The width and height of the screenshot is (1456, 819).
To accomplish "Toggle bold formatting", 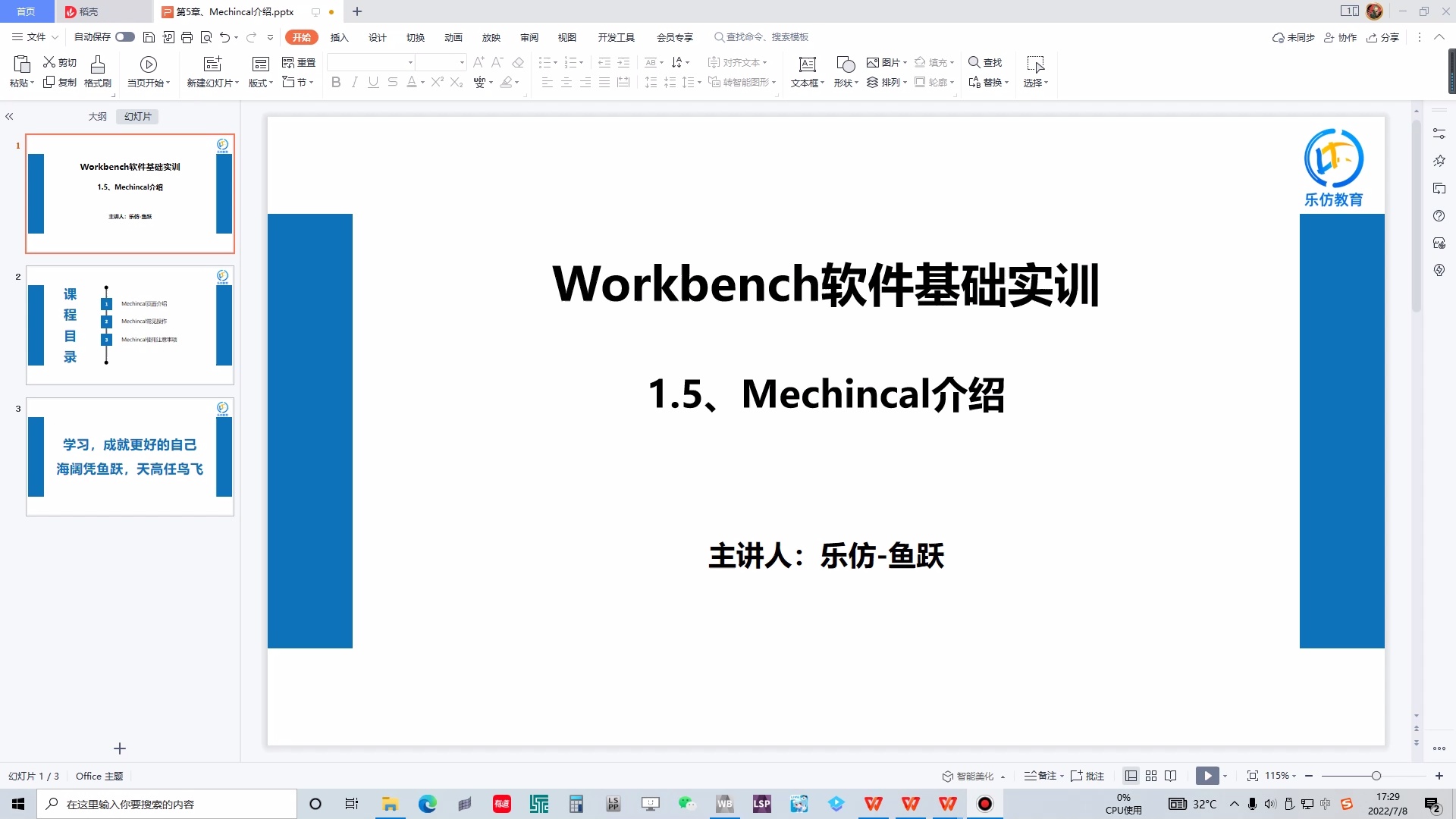I will click(336, 82).
